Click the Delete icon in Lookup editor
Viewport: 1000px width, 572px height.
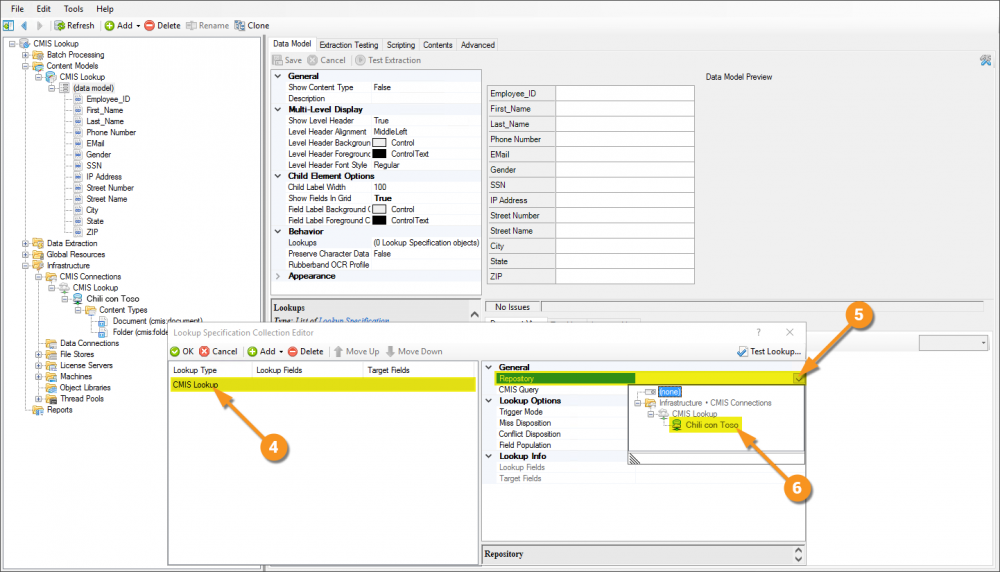(x=293, y=351)
